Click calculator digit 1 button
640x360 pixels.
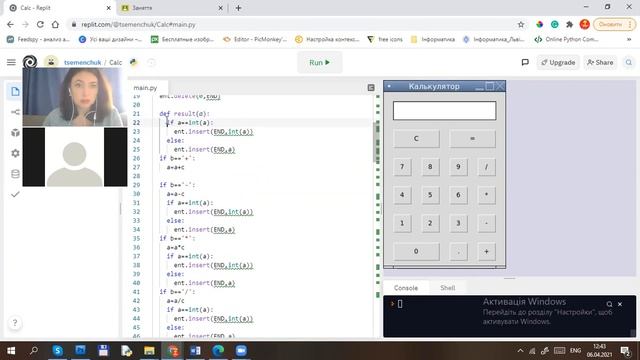click(402, 223)
